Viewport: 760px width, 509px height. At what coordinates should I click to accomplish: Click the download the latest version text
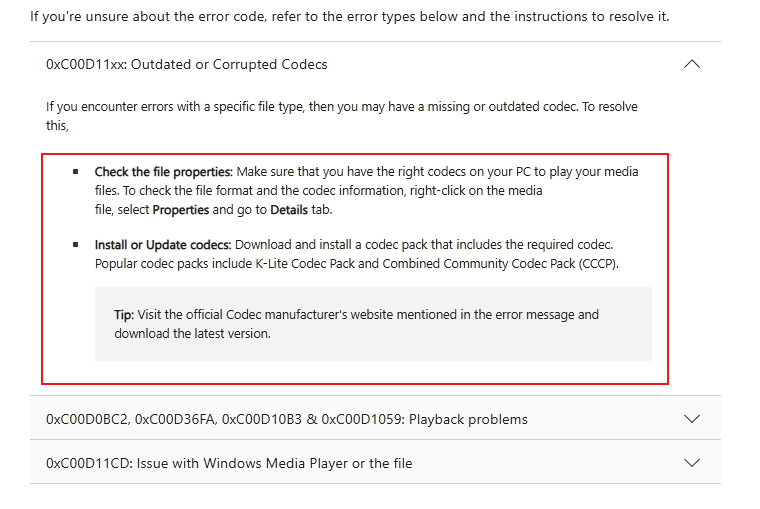[192, 334]
